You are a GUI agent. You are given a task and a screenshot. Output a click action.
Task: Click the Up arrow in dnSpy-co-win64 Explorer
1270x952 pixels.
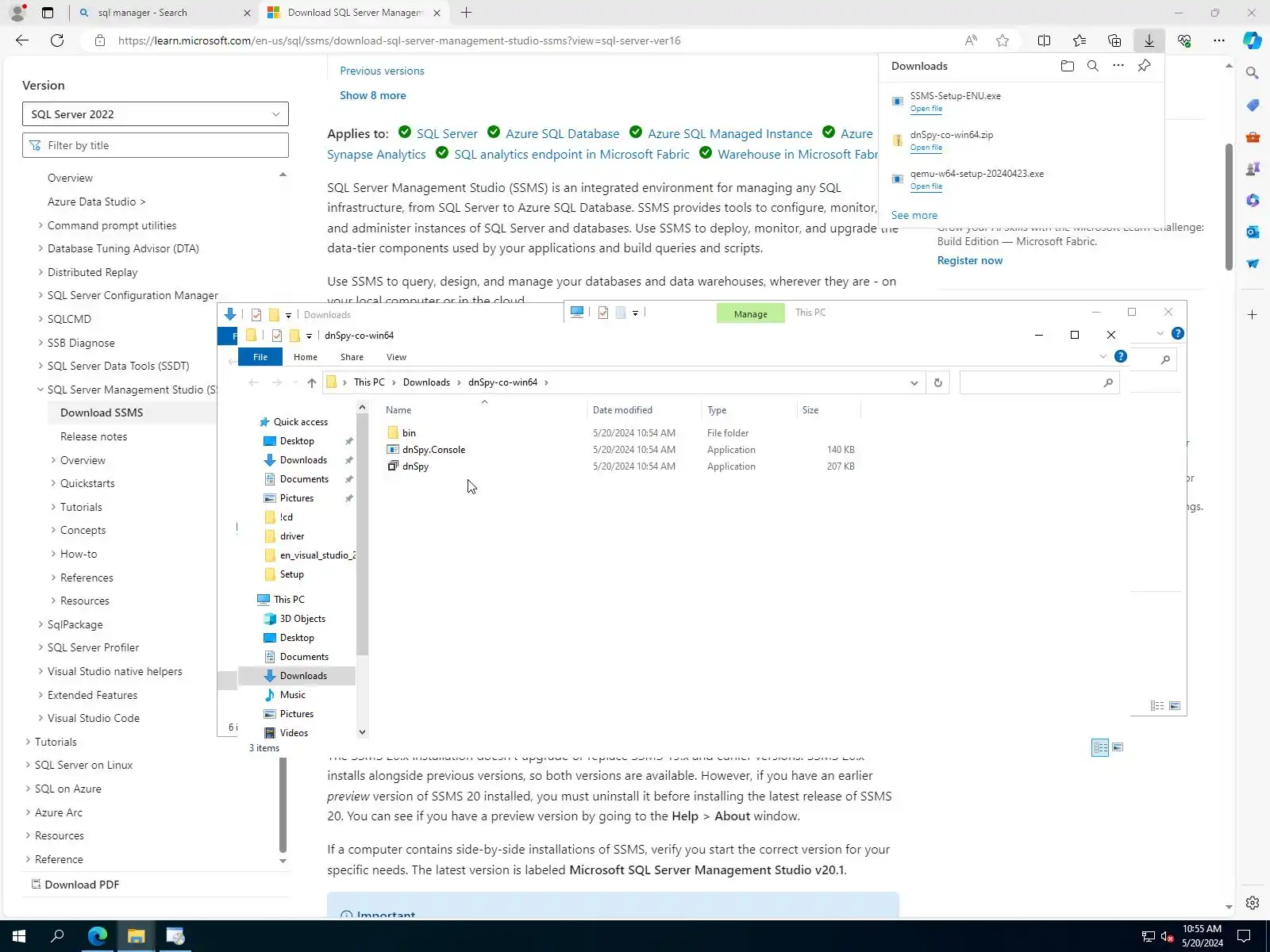(312, 382)
